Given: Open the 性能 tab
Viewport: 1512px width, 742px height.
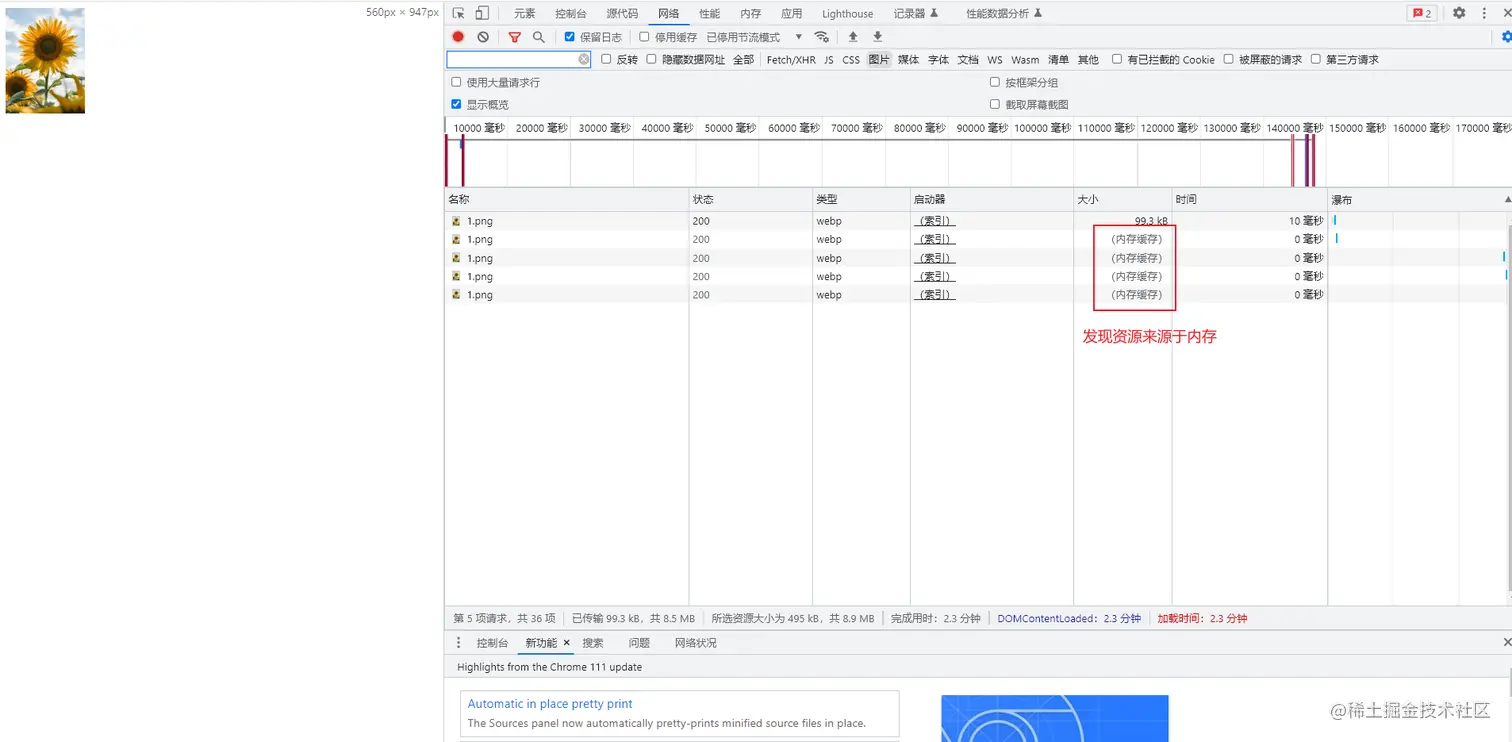Looking at the screenshot, I should tap(710, 13).
